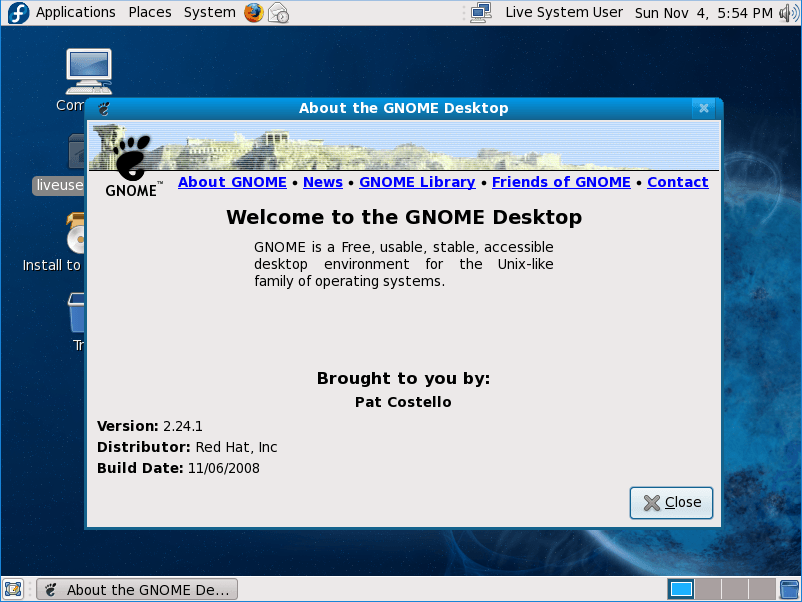Click the GNOME foot logo in banner

click(x=132, y=156)
